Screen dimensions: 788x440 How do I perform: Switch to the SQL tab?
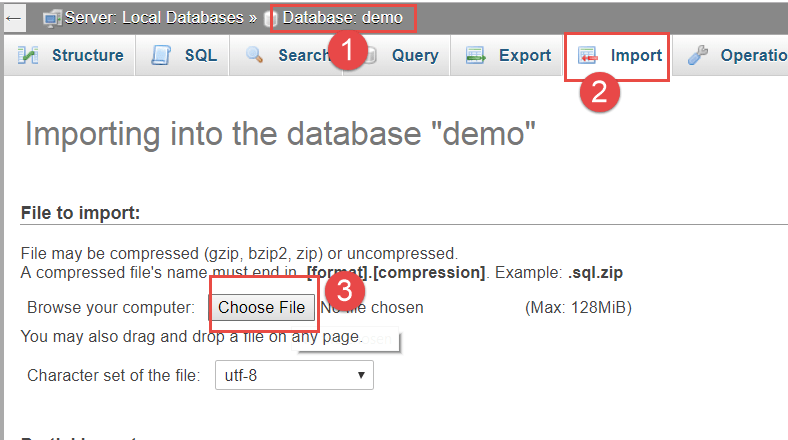click(200, 56)
